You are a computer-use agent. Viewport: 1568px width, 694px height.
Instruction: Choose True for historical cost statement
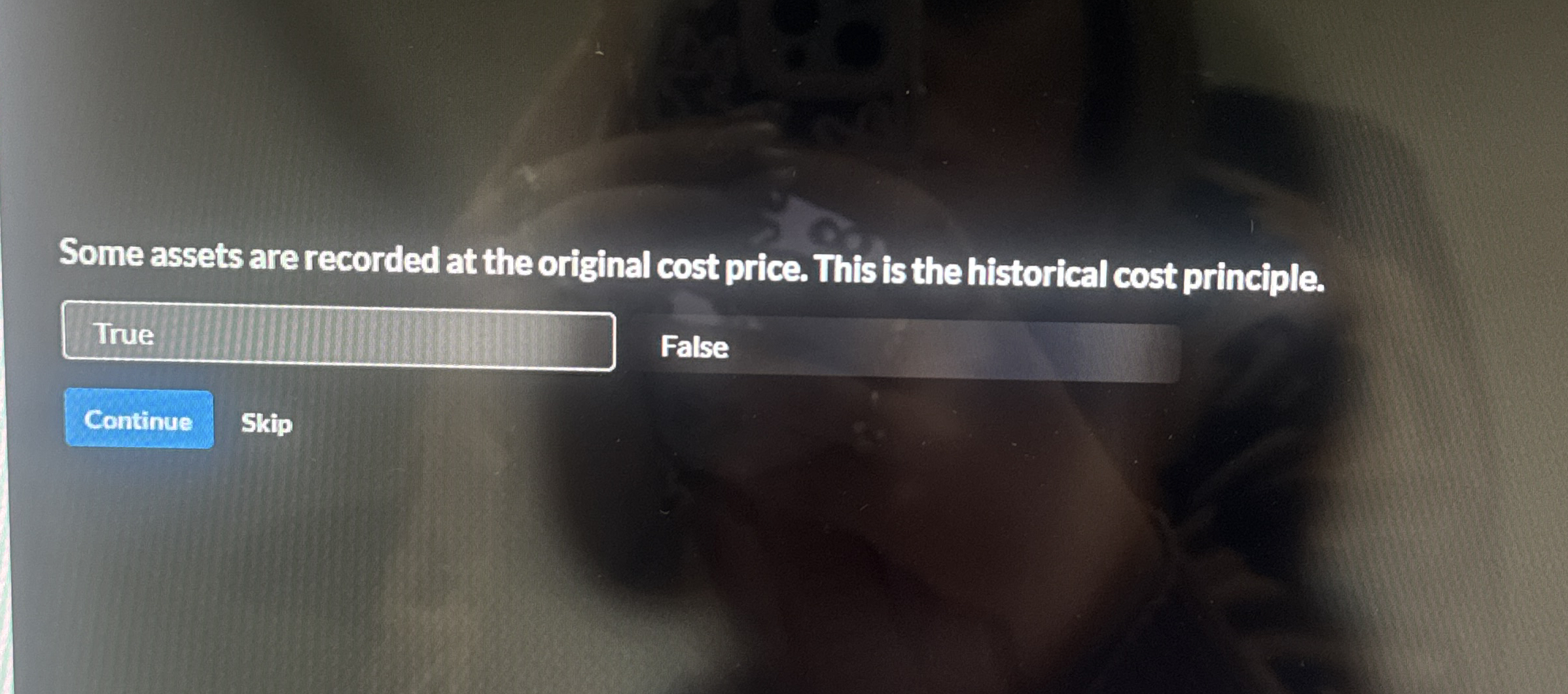tap(338, 336)
